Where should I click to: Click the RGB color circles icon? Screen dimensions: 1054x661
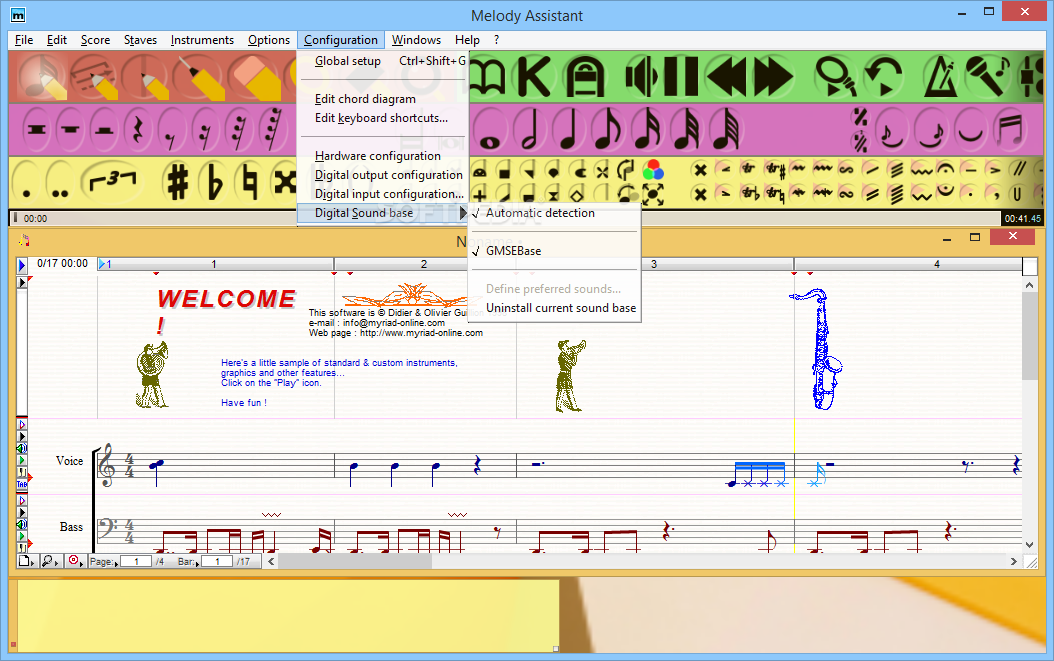click(653, 170)
